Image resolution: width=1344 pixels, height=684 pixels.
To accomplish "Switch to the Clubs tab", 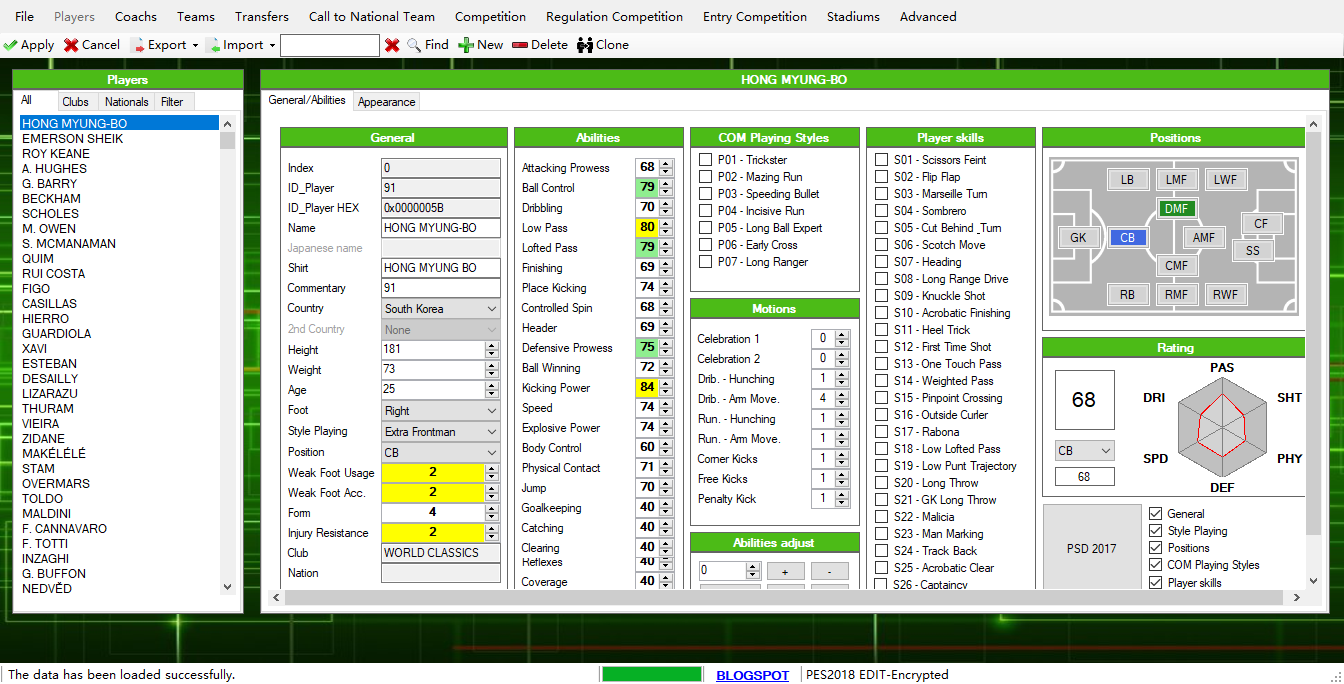I will point(75,102).
